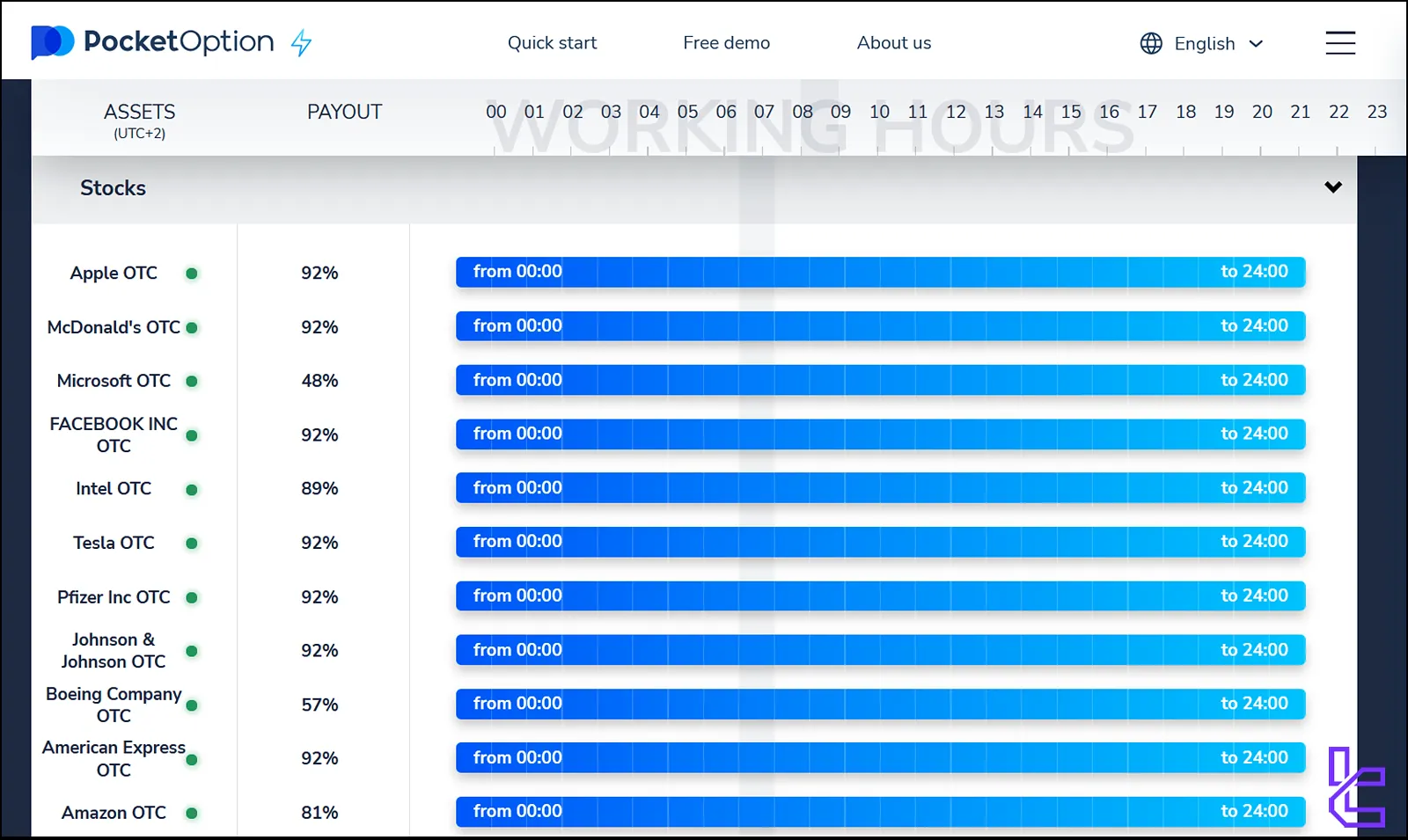Open About us page
1408x840 pixels.
(893, 42)
